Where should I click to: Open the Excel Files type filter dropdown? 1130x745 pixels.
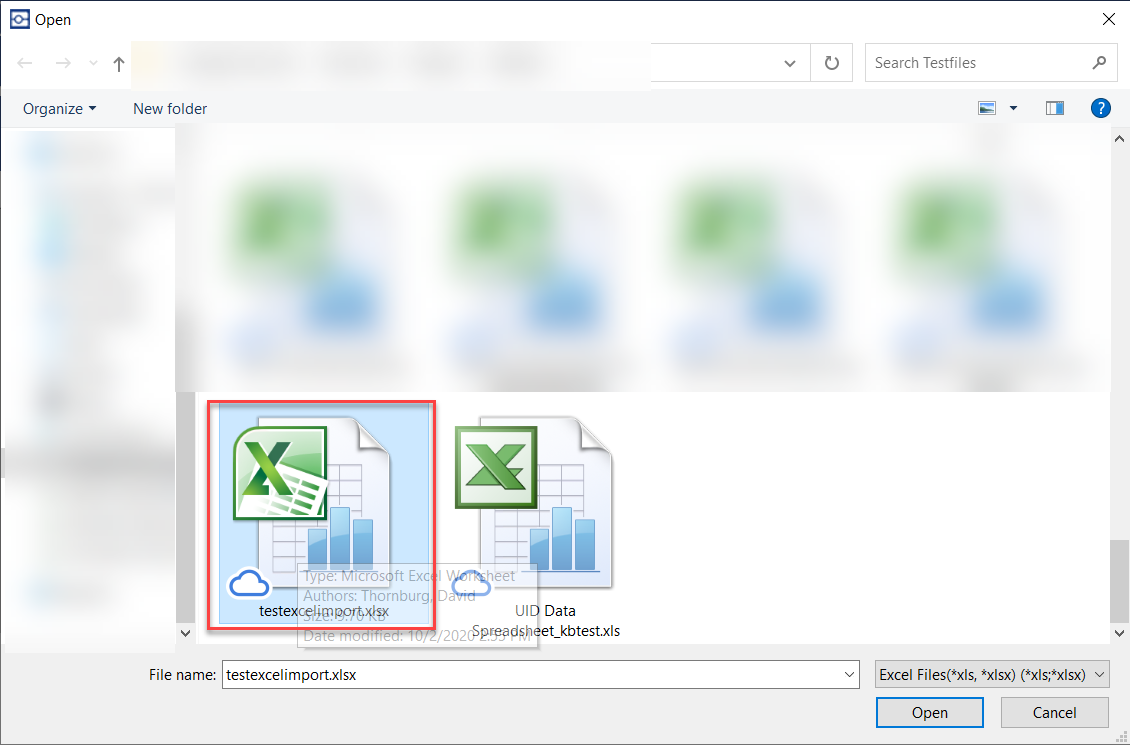coord(992,675)
